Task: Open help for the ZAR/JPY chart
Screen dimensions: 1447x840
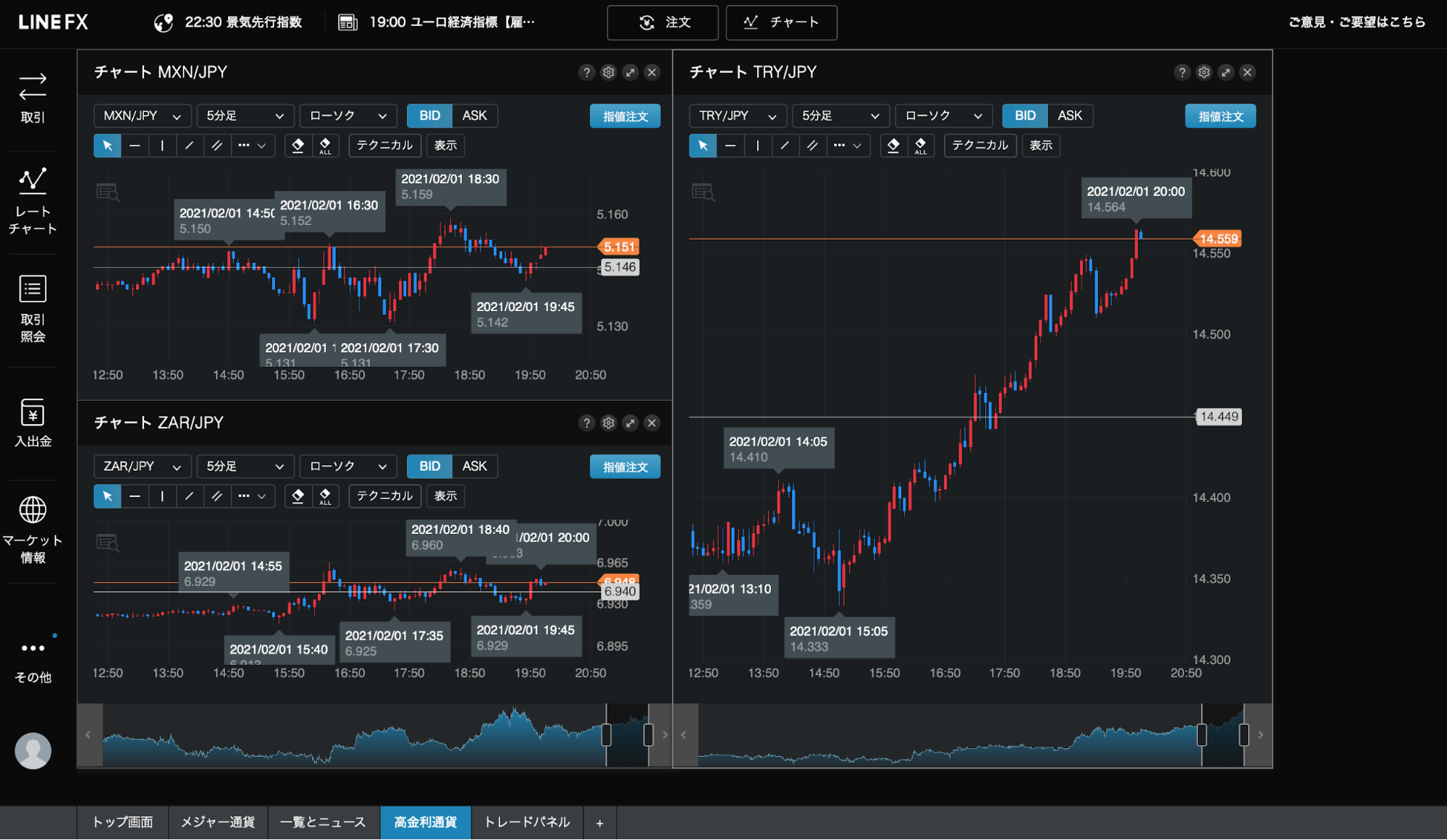Action: [x=586, y=423]
